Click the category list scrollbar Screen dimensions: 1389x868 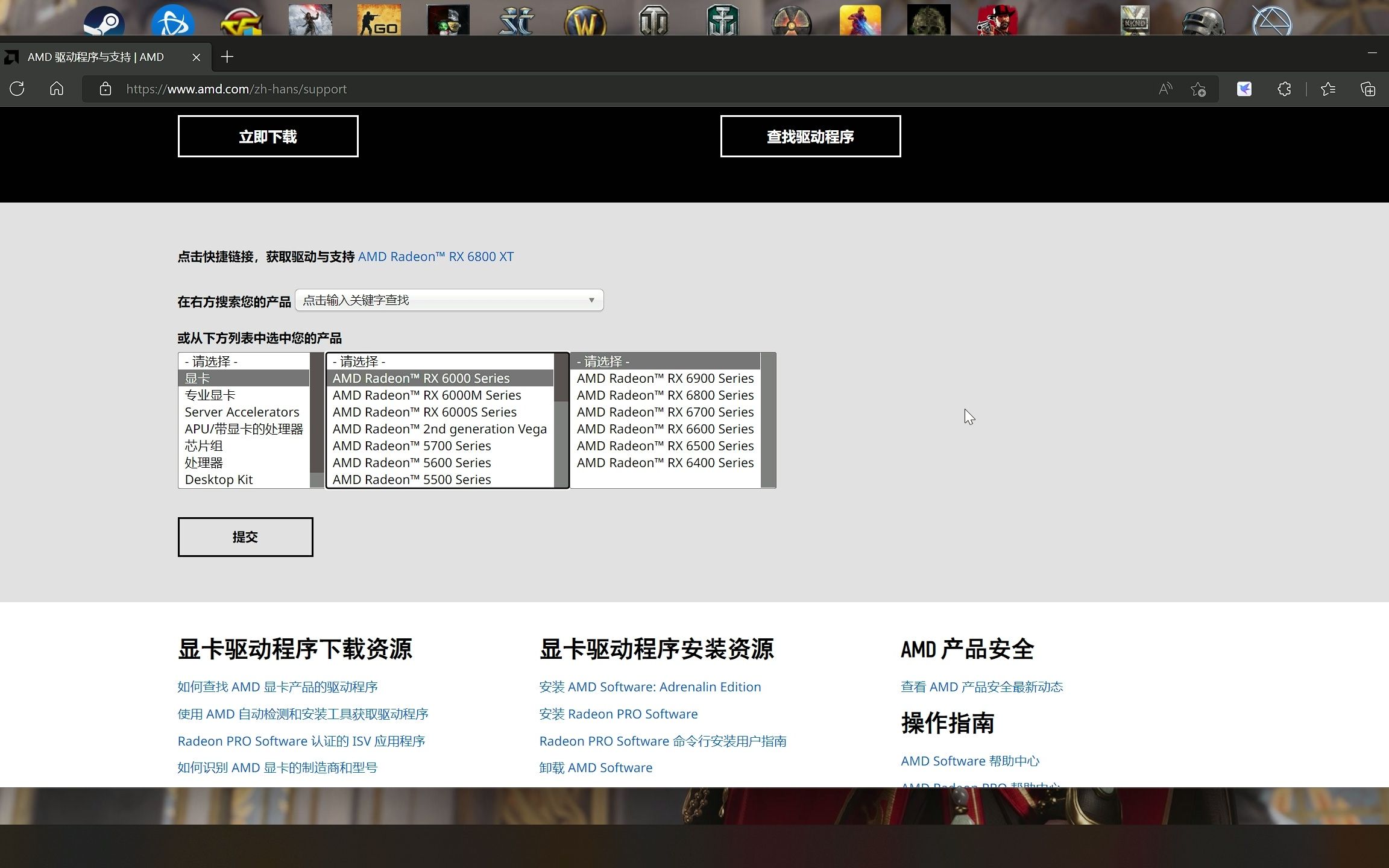[x=317, y=420]
